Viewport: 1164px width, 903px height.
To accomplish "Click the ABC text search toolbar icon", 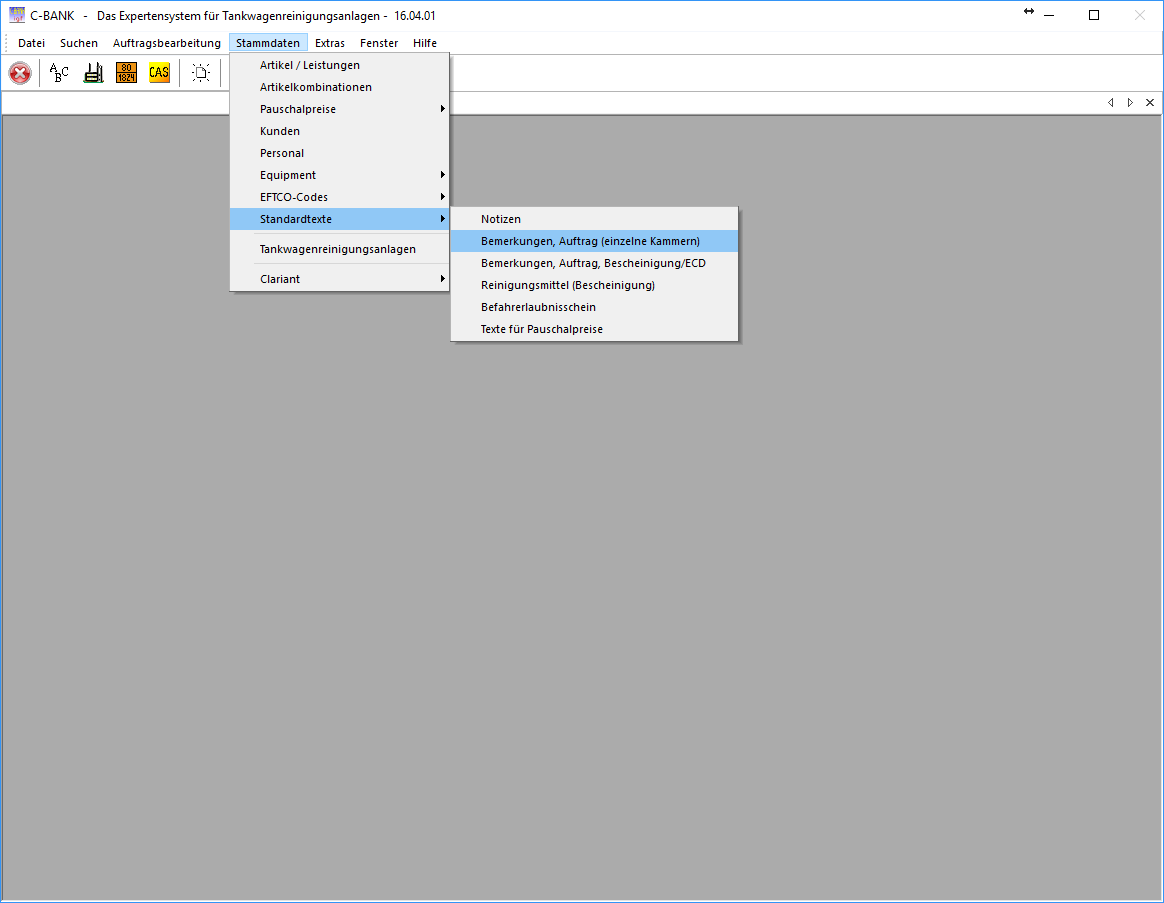I will 59,73.
